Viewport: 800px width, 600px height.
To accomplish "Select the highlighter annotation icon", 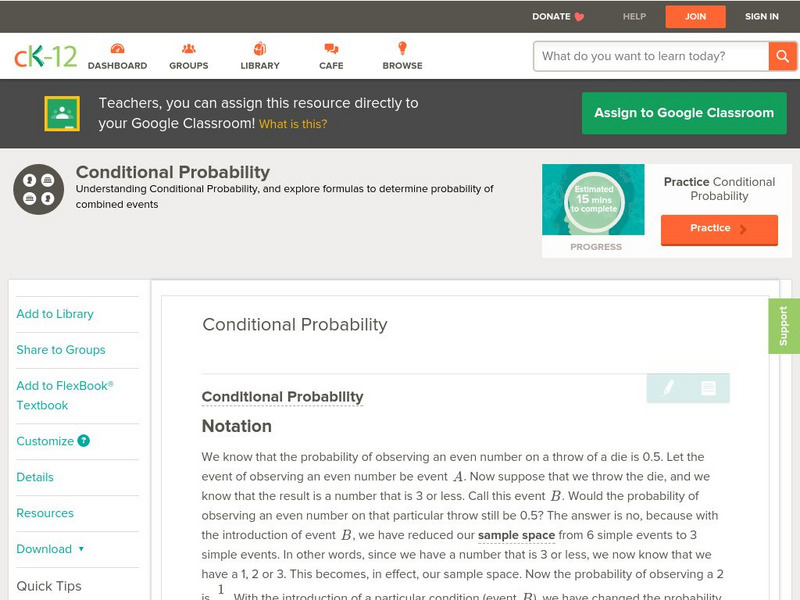I will coord(670,387).
